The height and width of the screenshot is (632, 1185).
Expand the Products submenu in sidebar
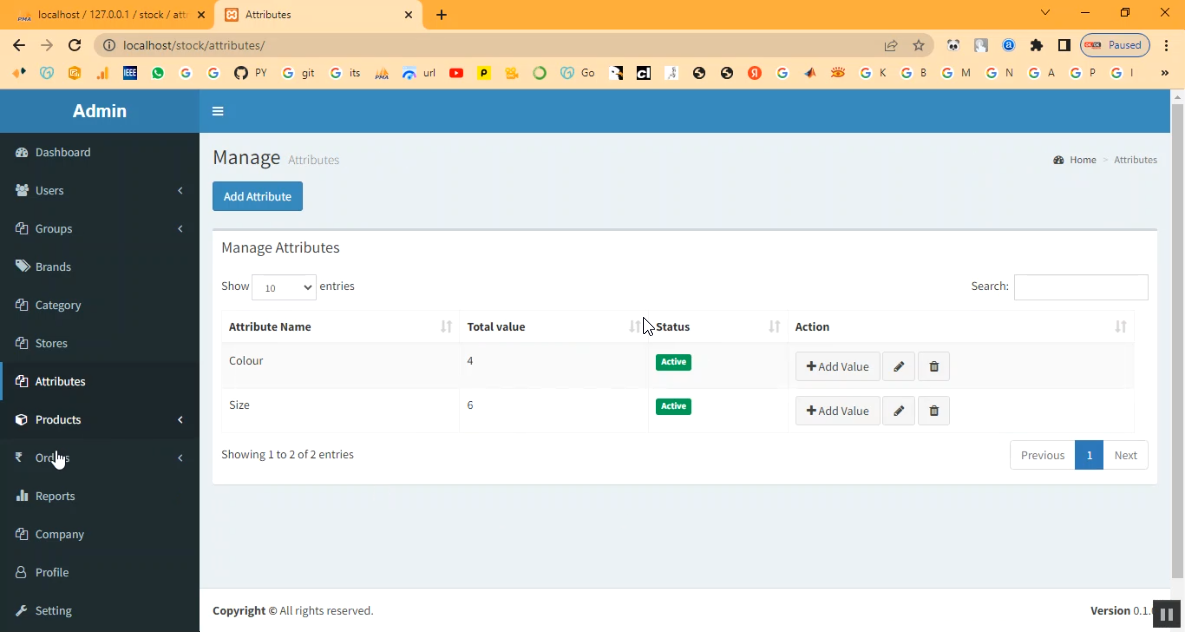point(100,420)
